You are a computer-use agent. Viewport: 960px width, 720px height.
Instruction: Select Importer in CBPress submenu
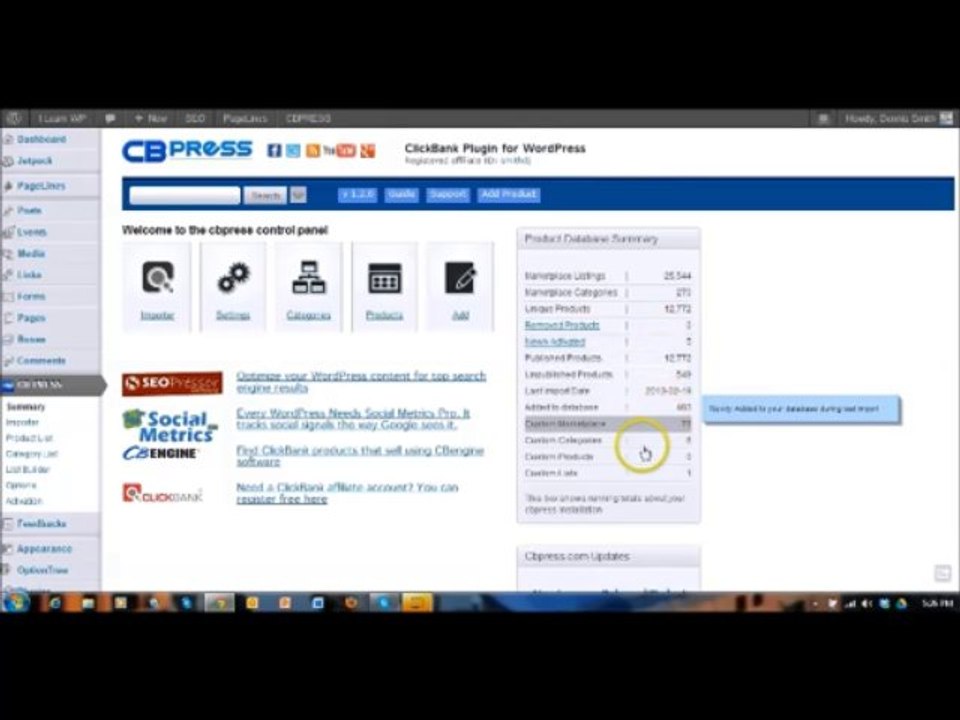coord(23,422)
